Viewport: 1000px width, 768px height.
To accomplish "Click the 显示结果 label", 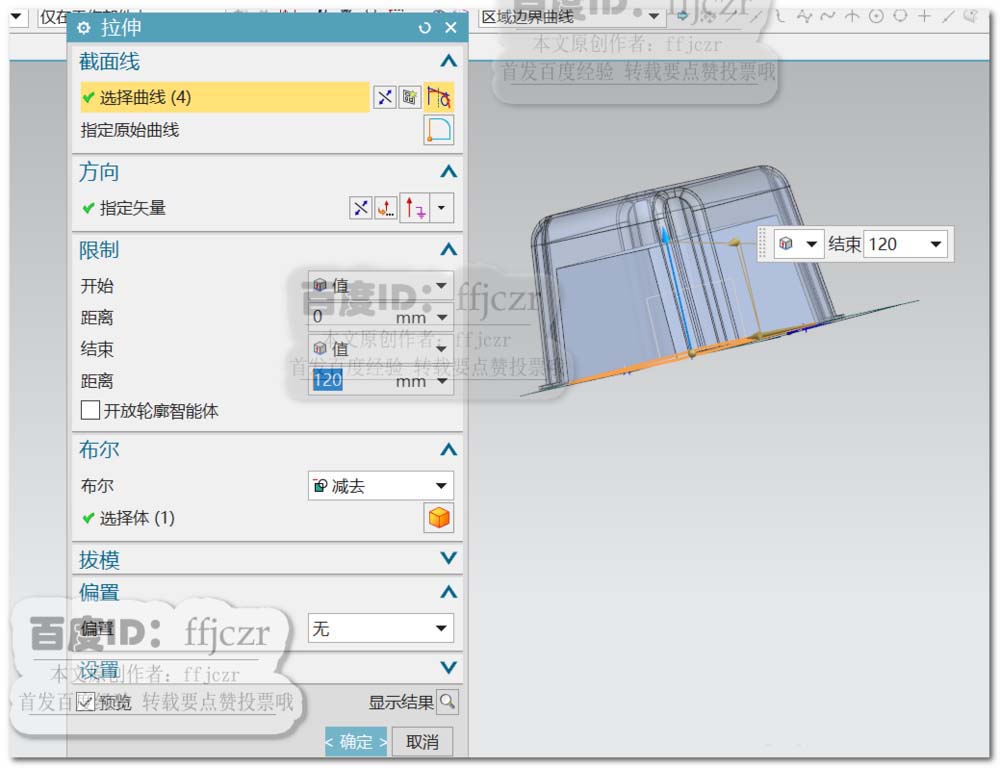I will click(401, 702).
